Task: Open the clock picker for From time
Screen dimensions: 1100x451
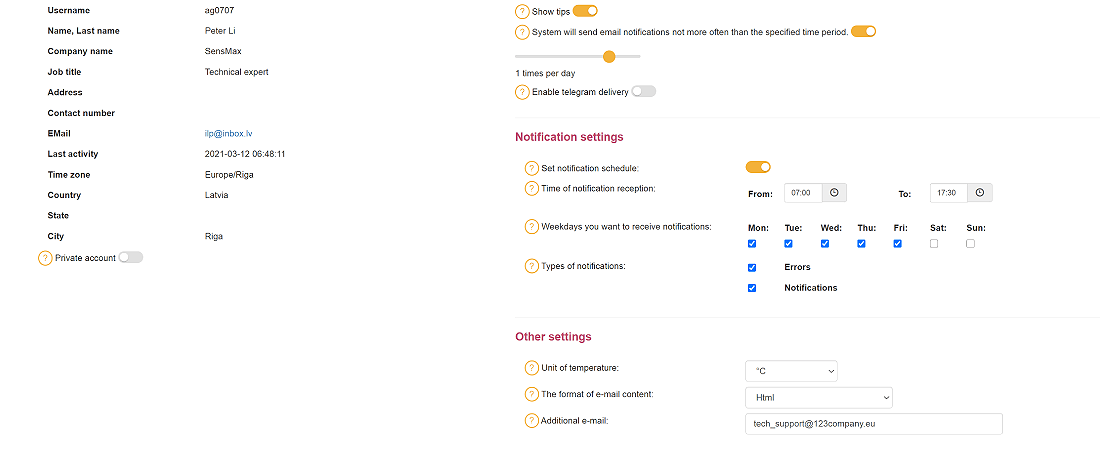Action: pyautogui.click(x=835, y=193)
